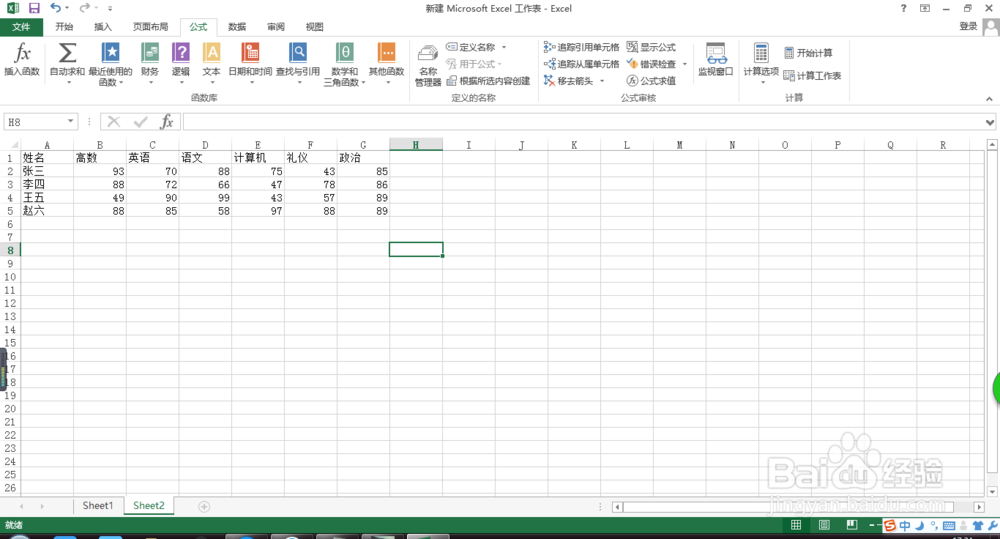The width and height of the screenshot is (1000, 539).
Task: Save the workbook with the floppy icon
Action: (x=34, y=8)
